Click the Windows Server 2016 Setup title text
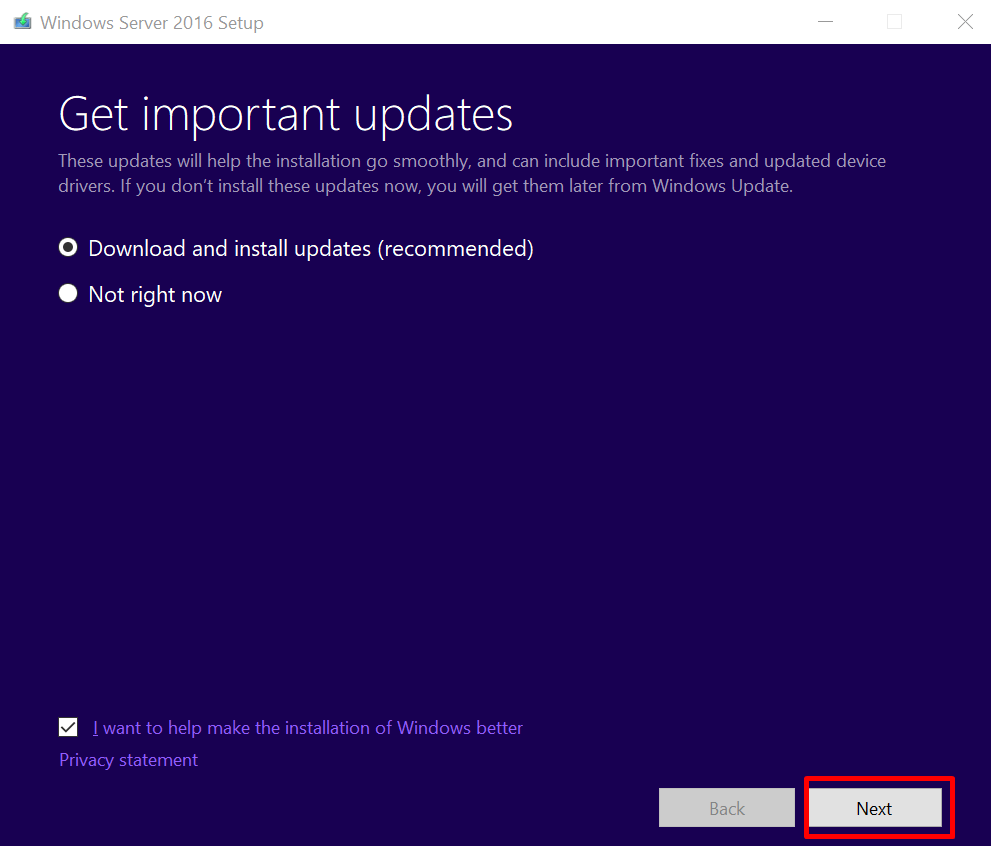 pyautogui.click(x=151, y=22)
